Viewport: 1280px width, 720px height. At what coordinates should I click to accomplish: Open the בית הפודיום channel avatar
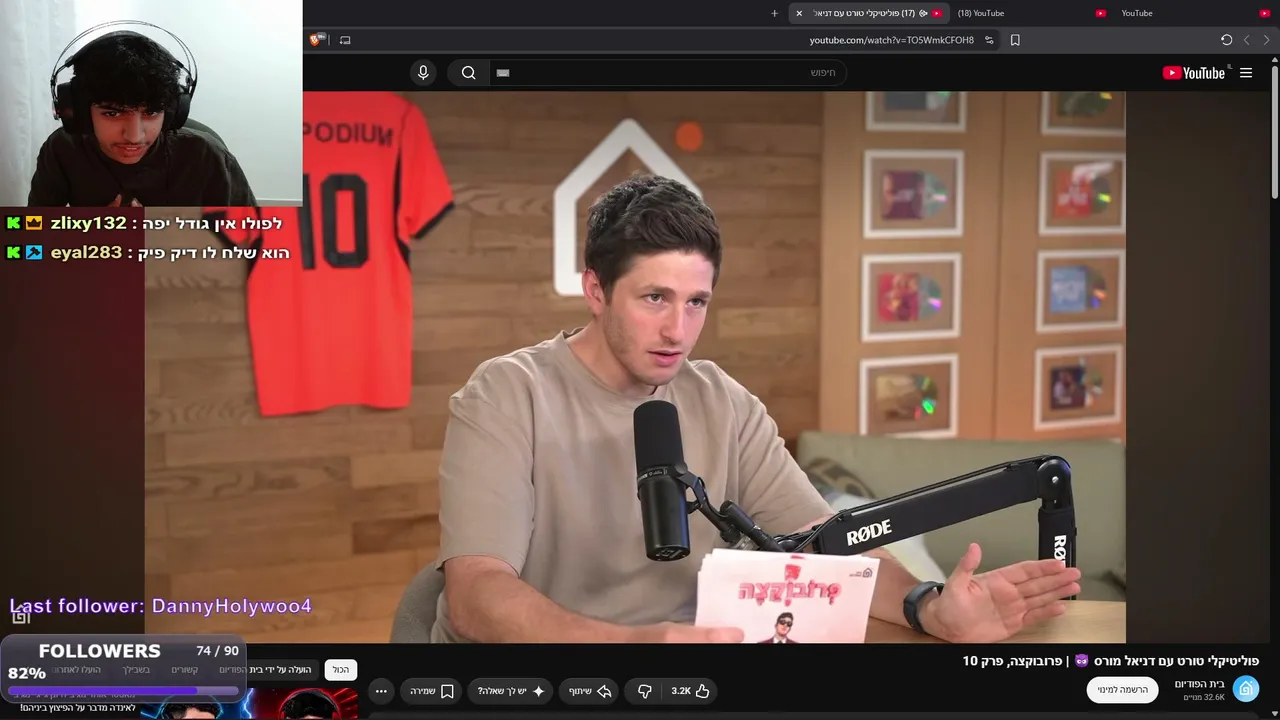[x=1246, y=689]
